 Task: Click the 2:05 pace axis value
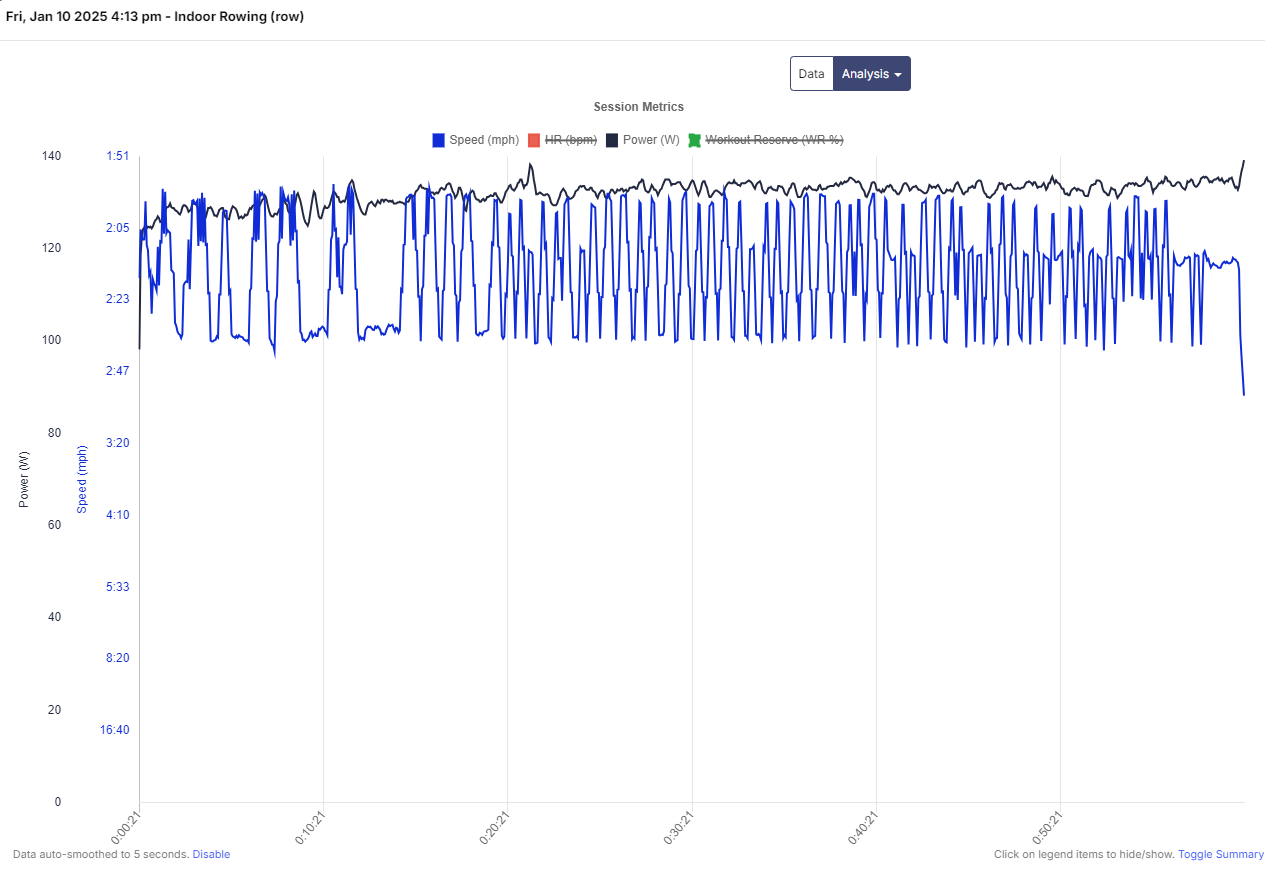(x=118, y=228)
